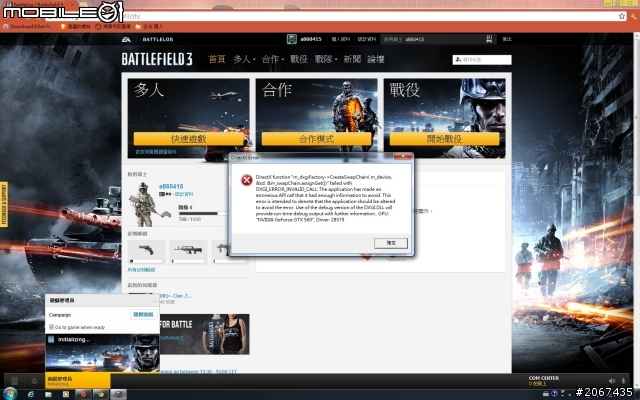This screenshot has width=640, height=400.
Task: Click 快速遊戲 quick match button
Action: point(188,139)
